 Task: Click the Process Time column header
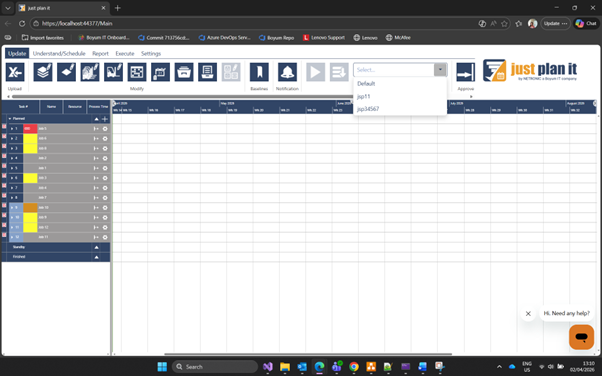[98, 107]
